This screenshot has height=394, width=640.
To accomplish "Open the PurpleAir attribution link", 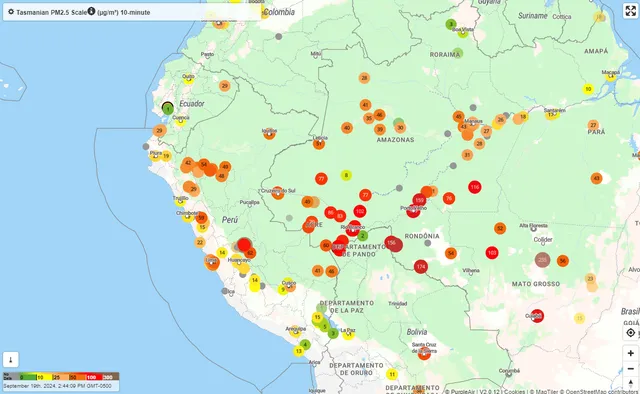I will [460, 392].
